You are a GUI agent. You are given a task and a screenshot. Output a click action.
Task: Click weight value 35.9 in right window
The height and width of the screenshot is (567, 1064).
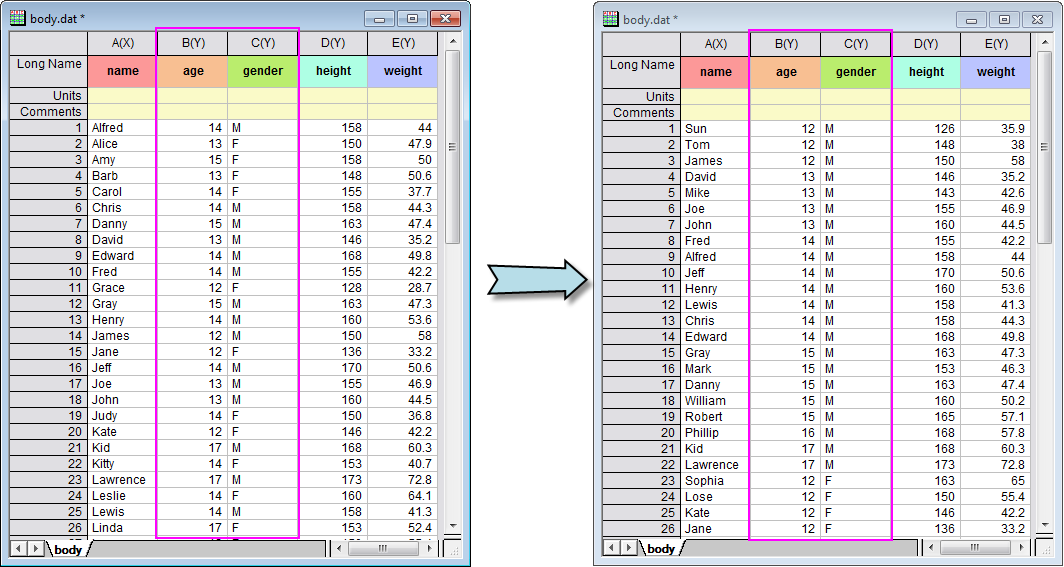click(995, 129)
